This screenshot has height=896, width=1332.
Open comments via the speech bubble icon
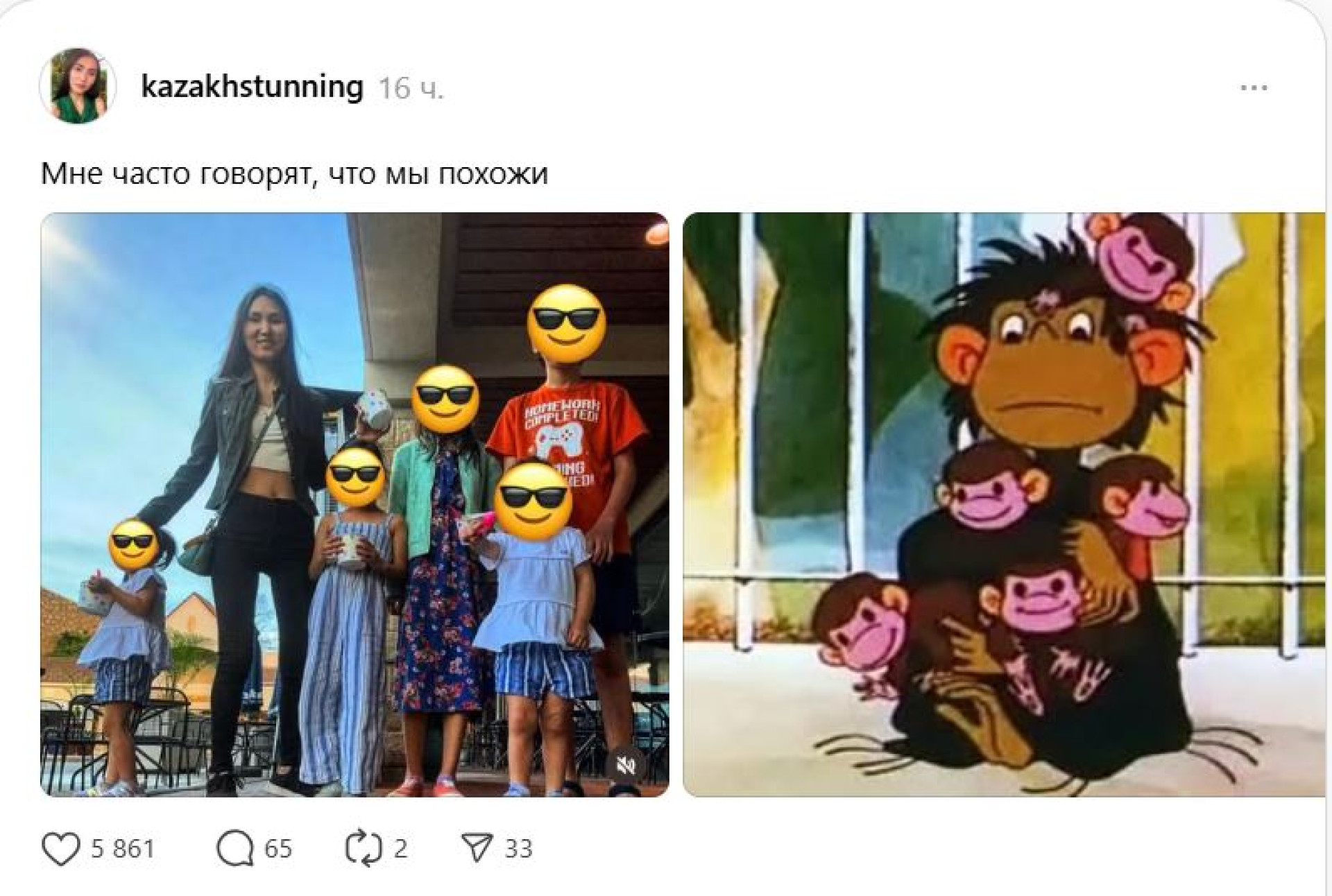(235, 849)
